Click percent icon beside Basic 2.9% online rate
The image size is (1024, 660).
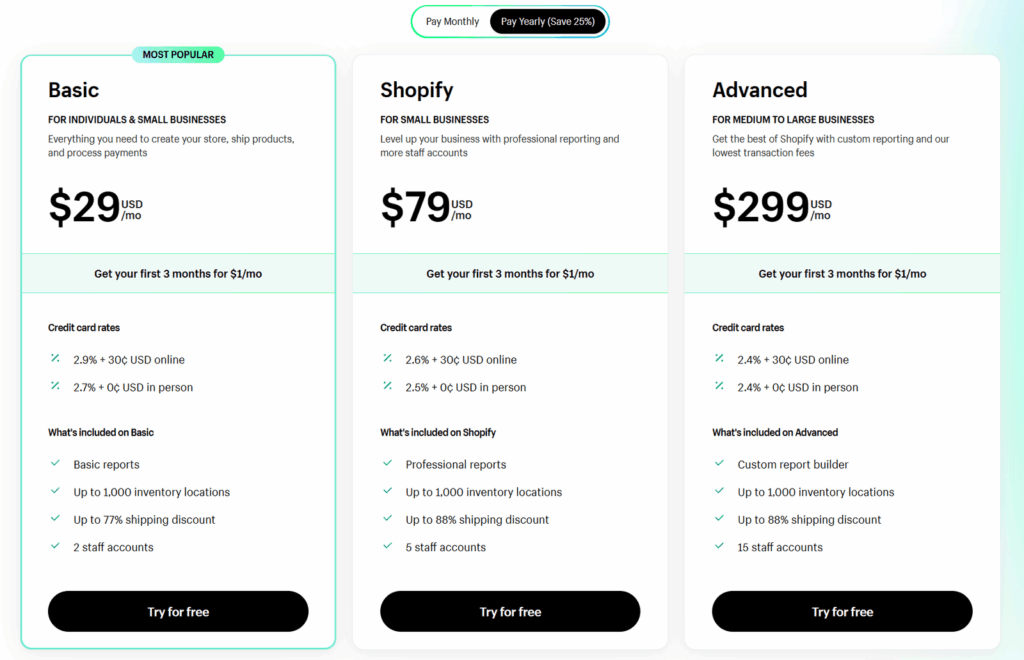[55, 359]
